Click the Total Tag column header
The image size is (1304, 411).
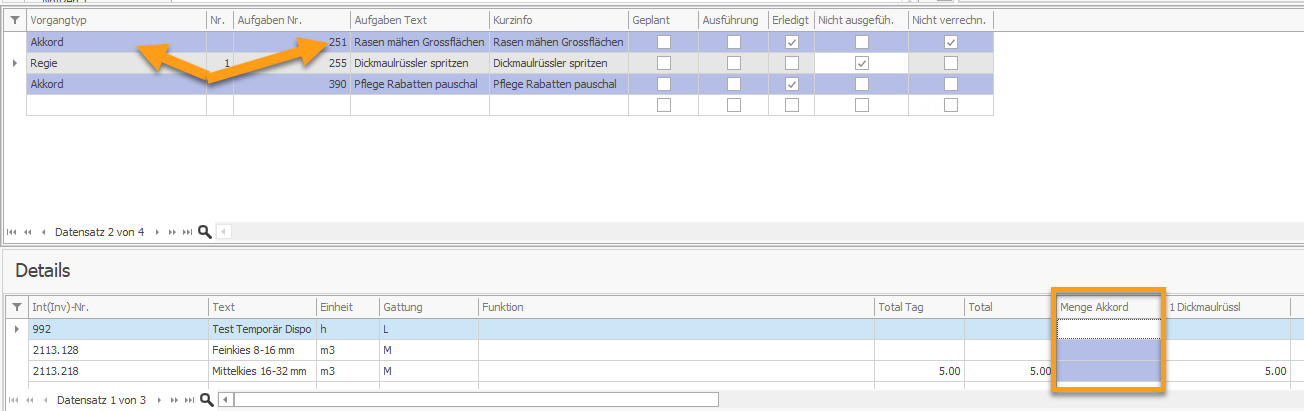pyautogui.click(x=919, y=307)
